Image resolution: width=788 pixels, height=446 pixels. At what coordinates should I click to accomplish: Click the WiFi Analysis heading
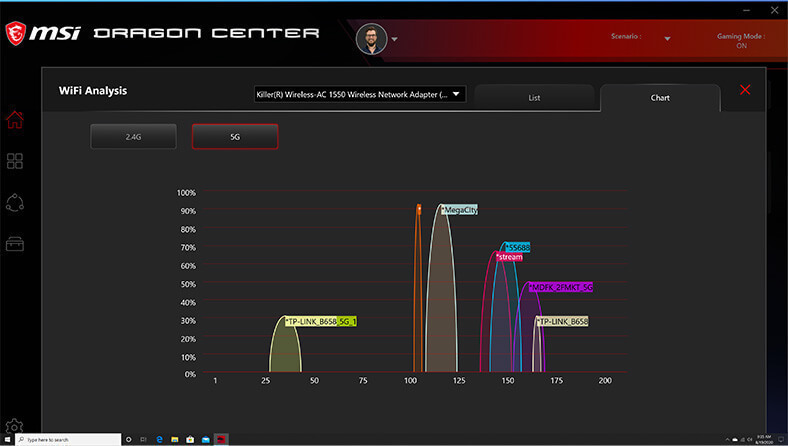(93, 91)
